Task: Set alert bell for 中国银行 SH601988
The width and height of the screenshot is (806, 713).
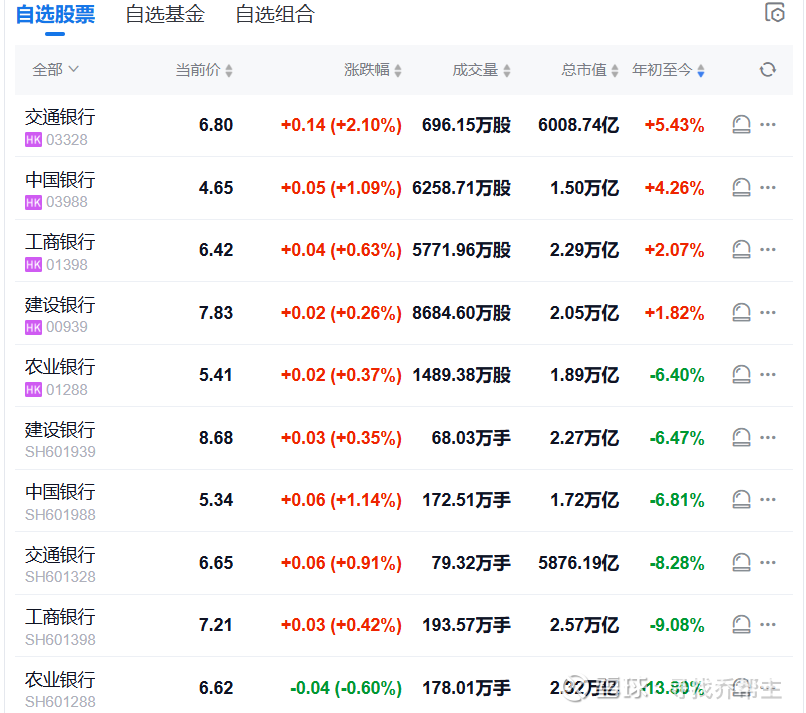Action: coord(741,499)
